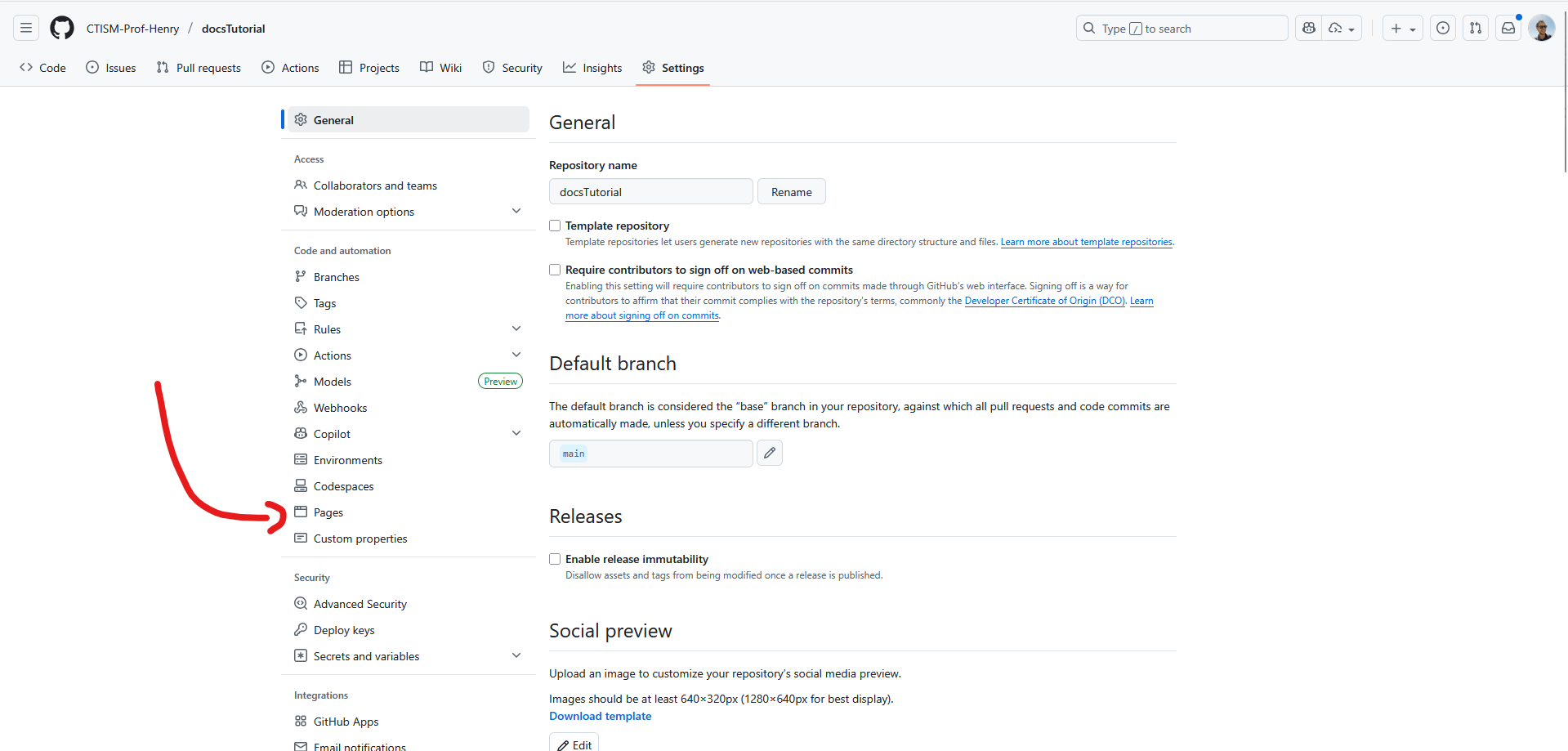Click the Repository name input field

click(x=650, y=192)
